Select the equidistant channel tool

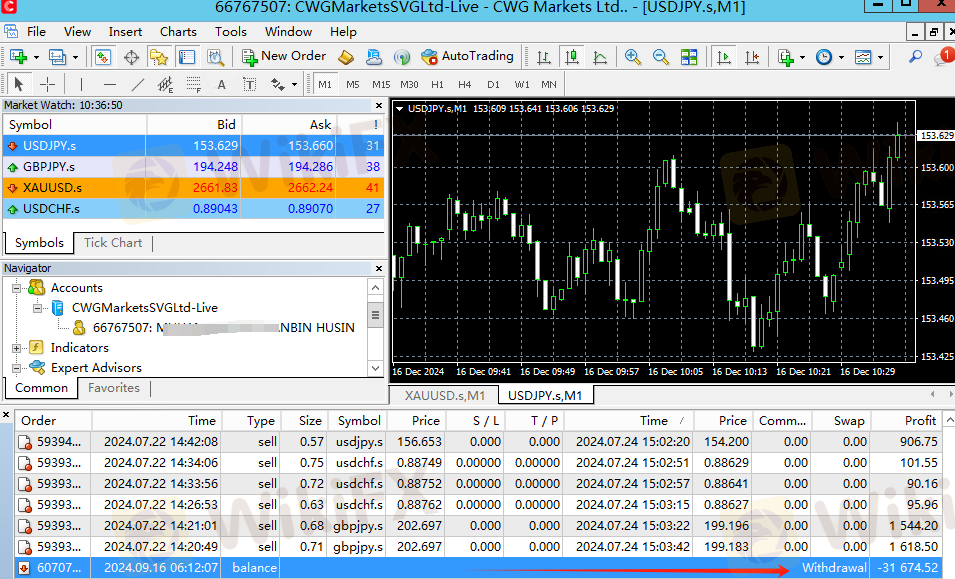tap(166, 84)
